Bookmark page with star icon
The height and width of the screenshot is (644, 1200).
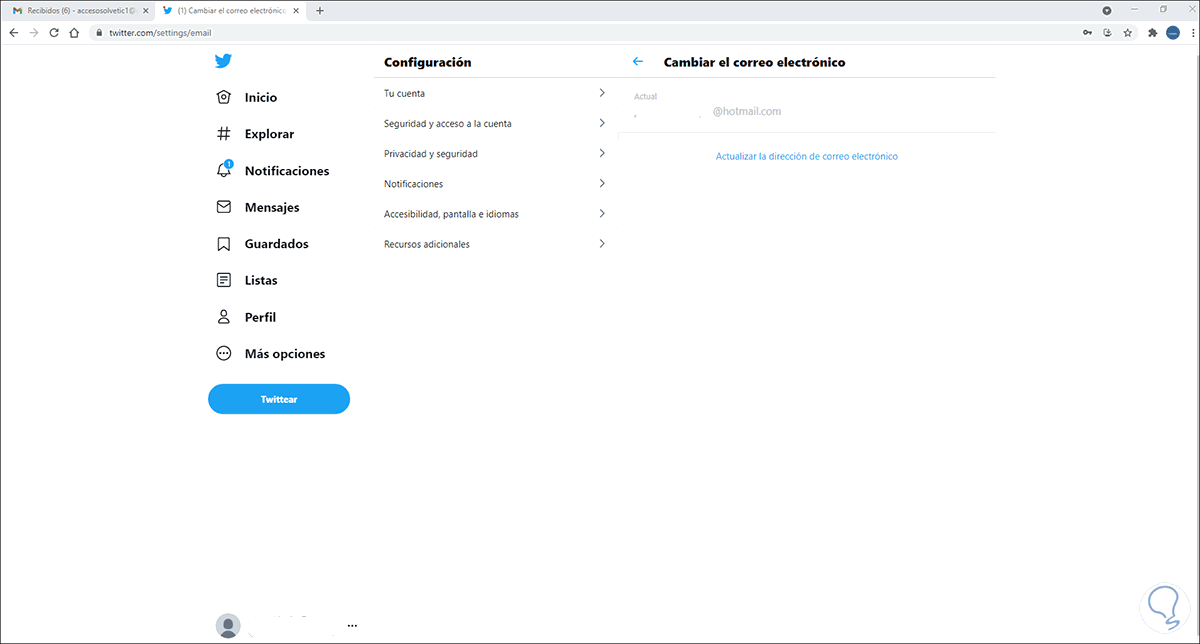pyautogui.click(x=1128, y=32)
